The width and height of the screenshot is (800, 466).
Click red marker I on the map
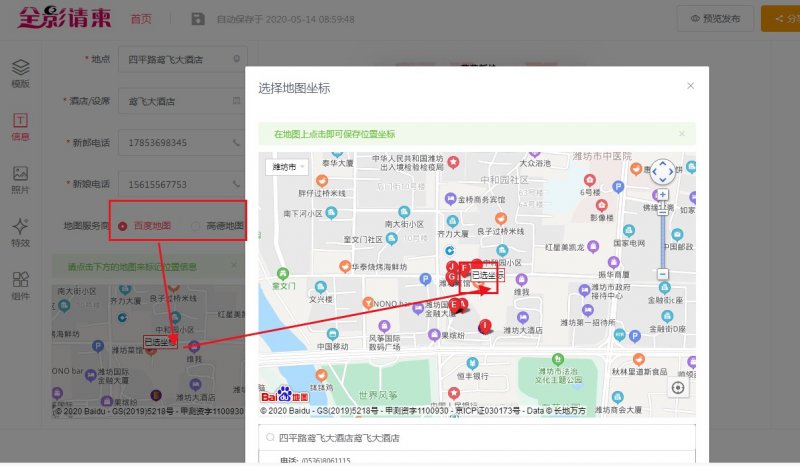(x=485, y=326)
